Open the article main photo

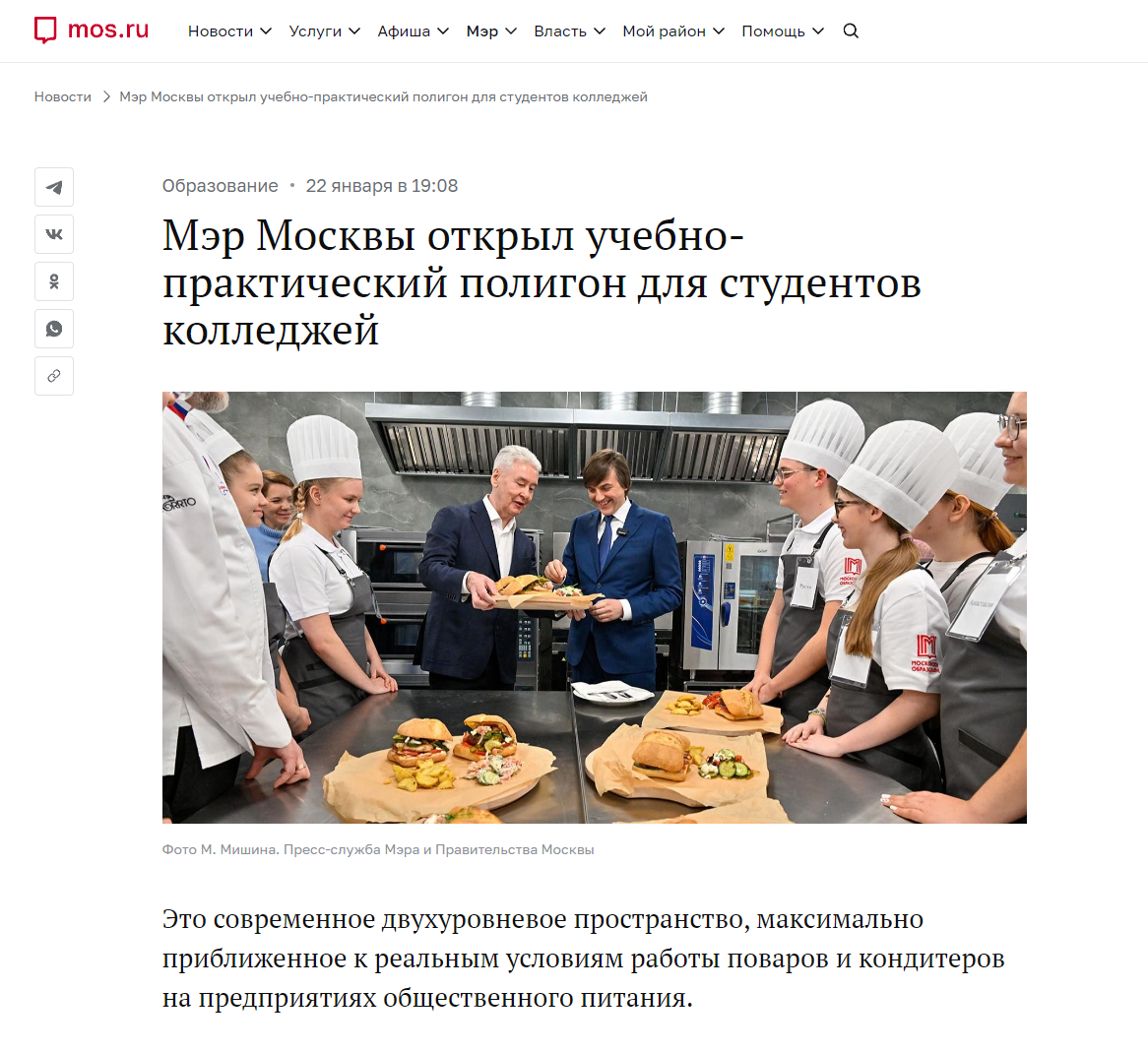tap(595, 607)
